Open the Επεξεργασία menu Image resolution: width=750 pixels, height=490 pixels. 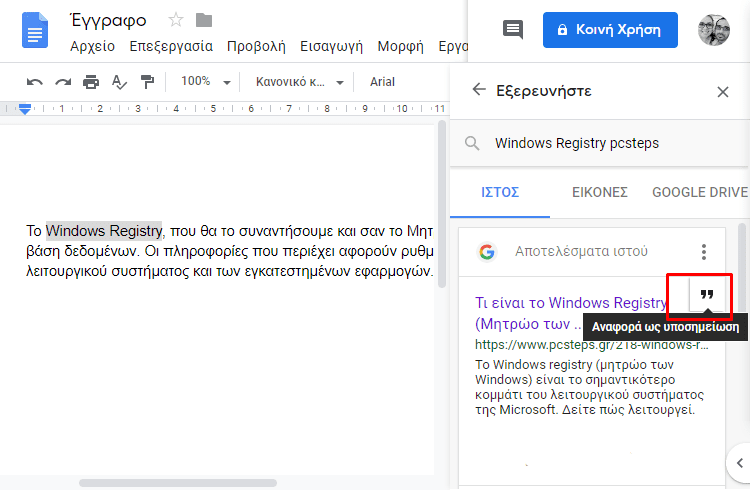coord(171,47)
